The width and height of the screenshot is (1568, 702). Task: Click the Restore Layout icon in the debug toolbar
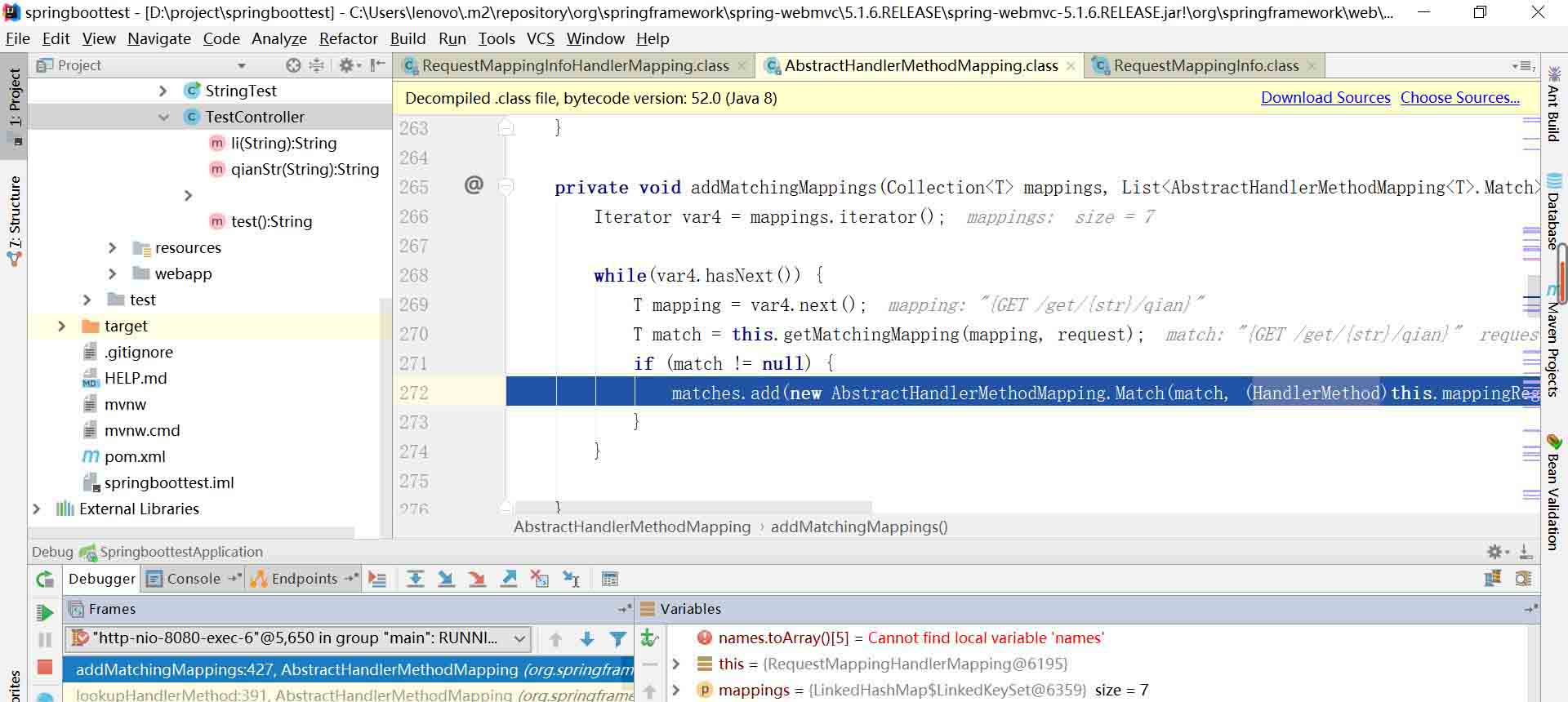pyautogui.click(x=1493, y=579)
